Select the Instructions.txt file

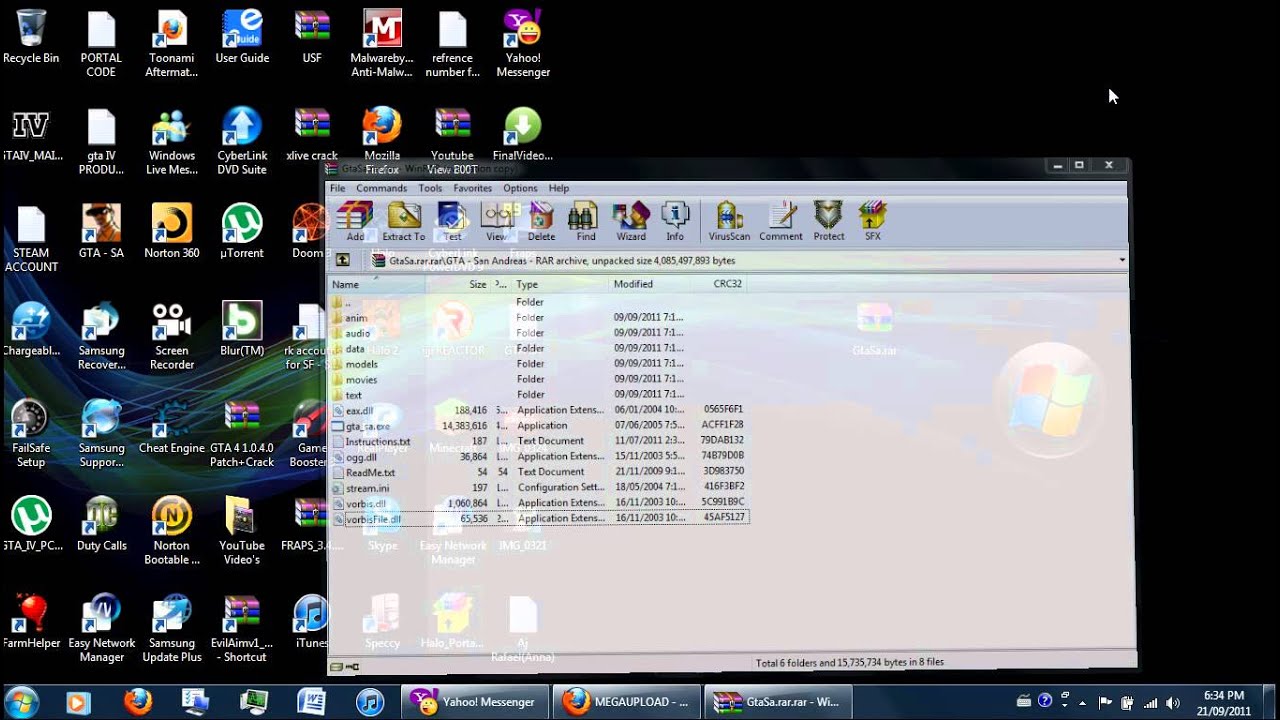pos(538,441)
